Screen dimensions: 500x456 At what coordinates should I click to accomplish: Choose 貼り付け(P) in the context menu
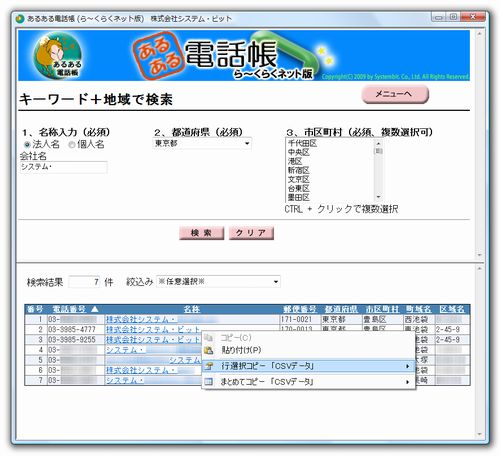(308, 350)
